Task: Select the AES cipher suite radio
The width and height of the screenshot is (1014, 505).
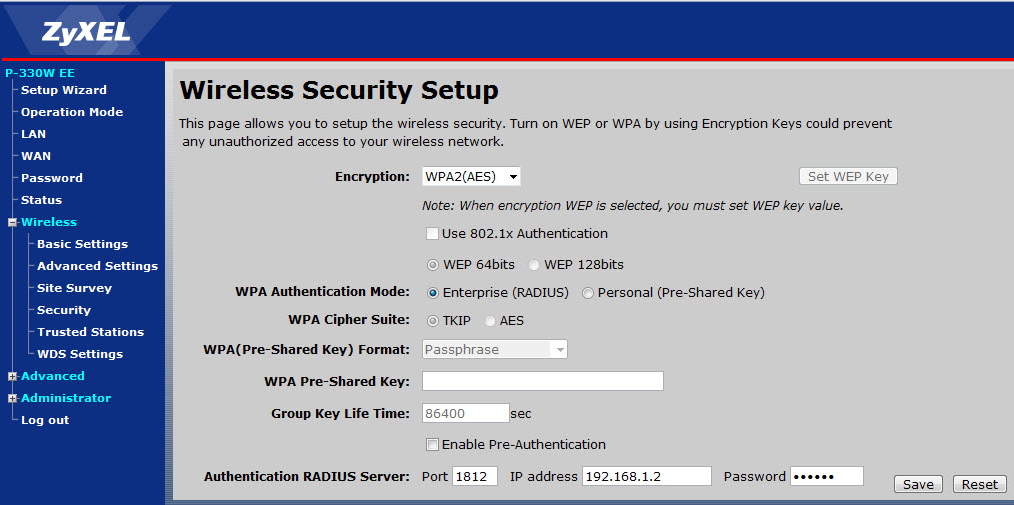Action: (490, 321)
